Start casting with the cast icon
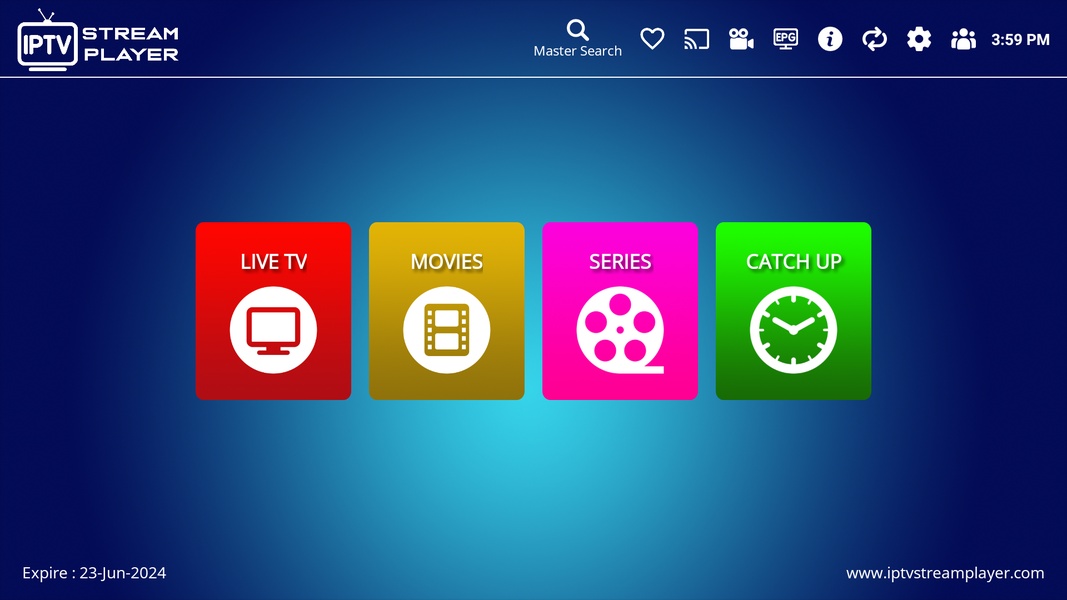Screen dimensions: 1067x600 tap(696, 39)
